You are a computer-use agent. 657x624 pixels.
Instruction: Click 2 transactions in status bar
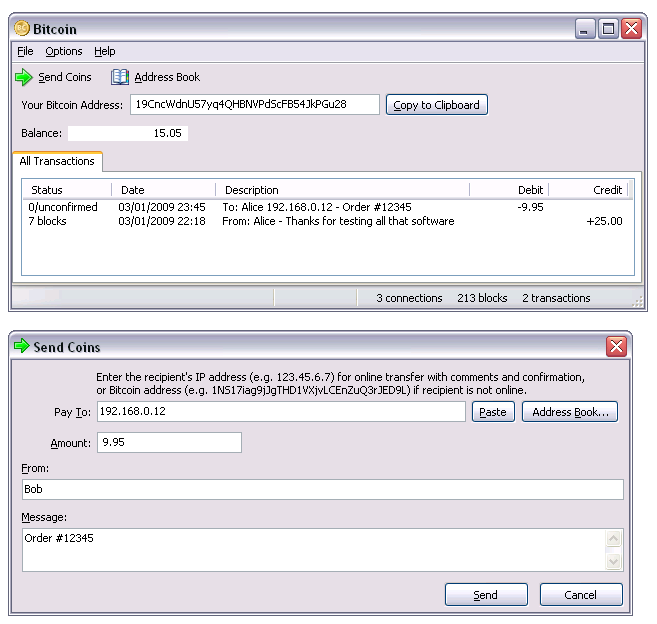click(x=556, y=298)
